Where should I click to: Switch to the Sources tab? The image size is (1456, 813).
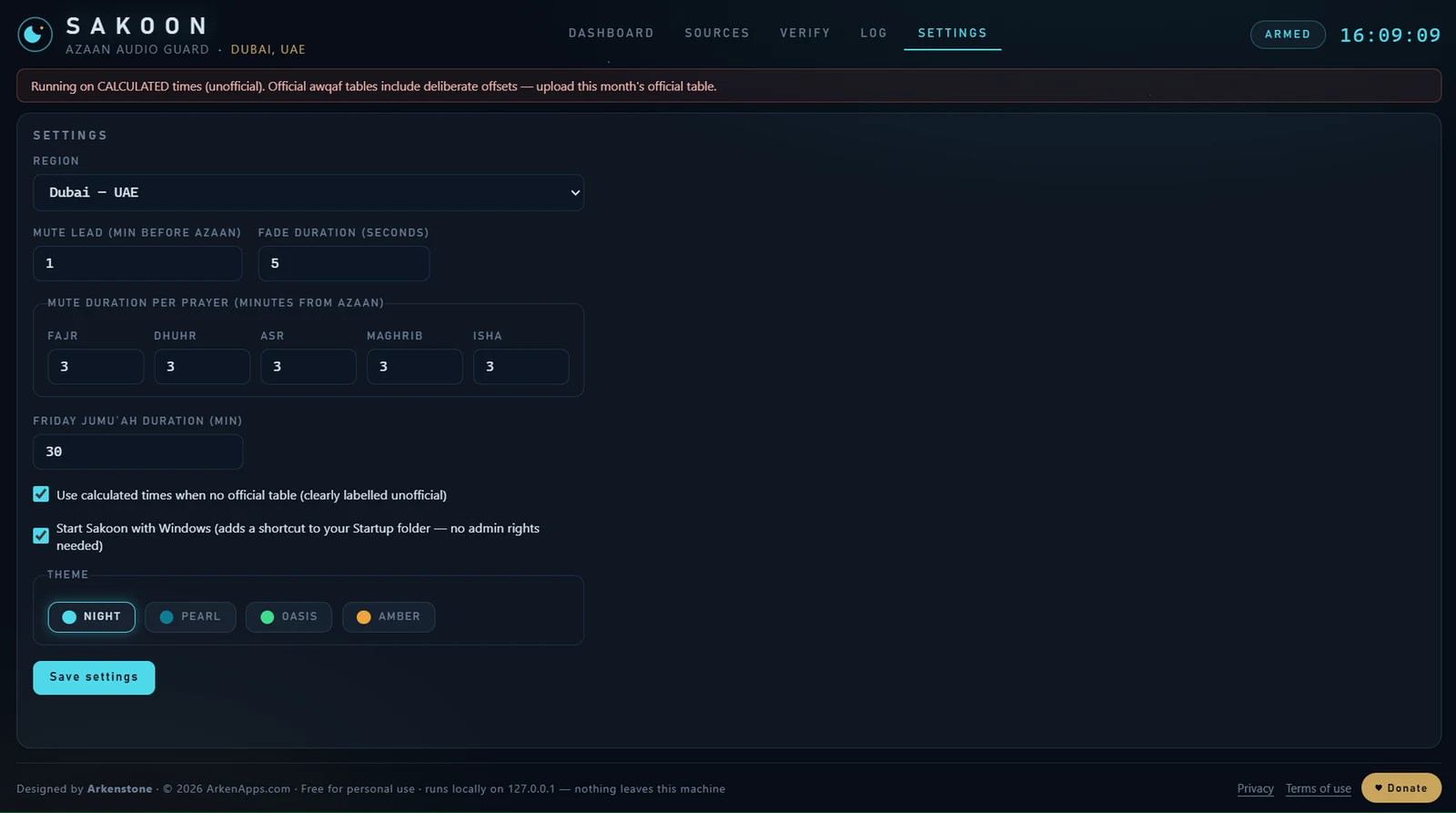coord(717,33)
